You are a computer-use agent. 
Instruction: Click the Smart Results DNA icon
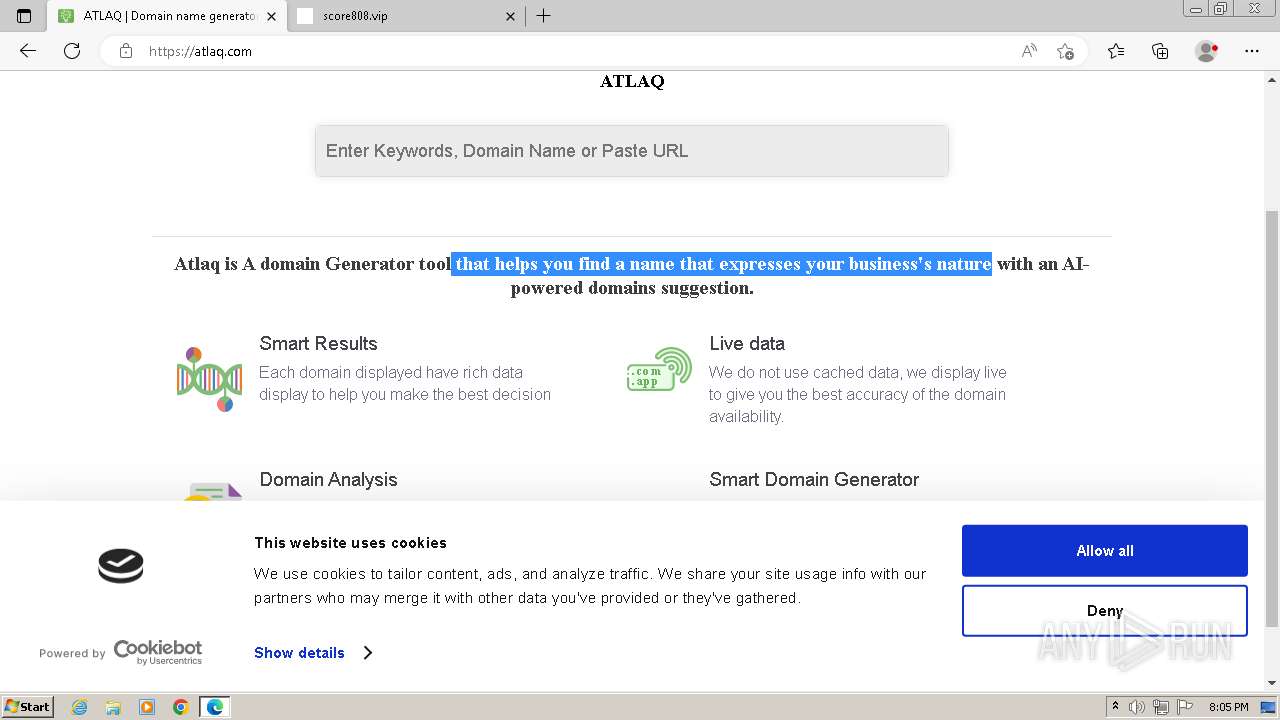pyautogui.click(x=210, y=380)
